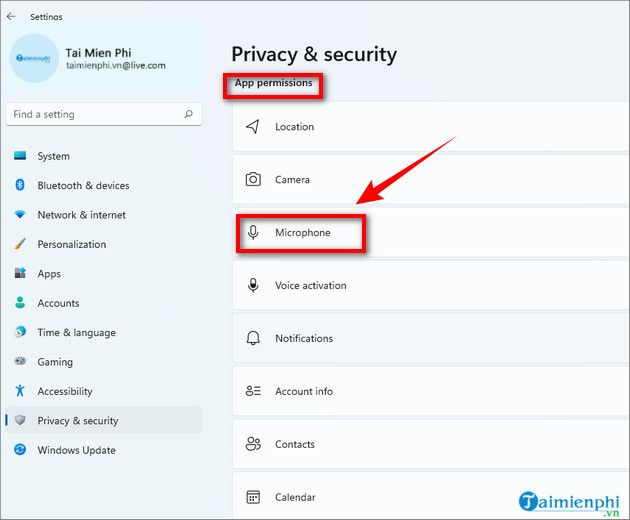Click the Bluetooth icon
Viewport: 630px width, 520px height.
20,185
